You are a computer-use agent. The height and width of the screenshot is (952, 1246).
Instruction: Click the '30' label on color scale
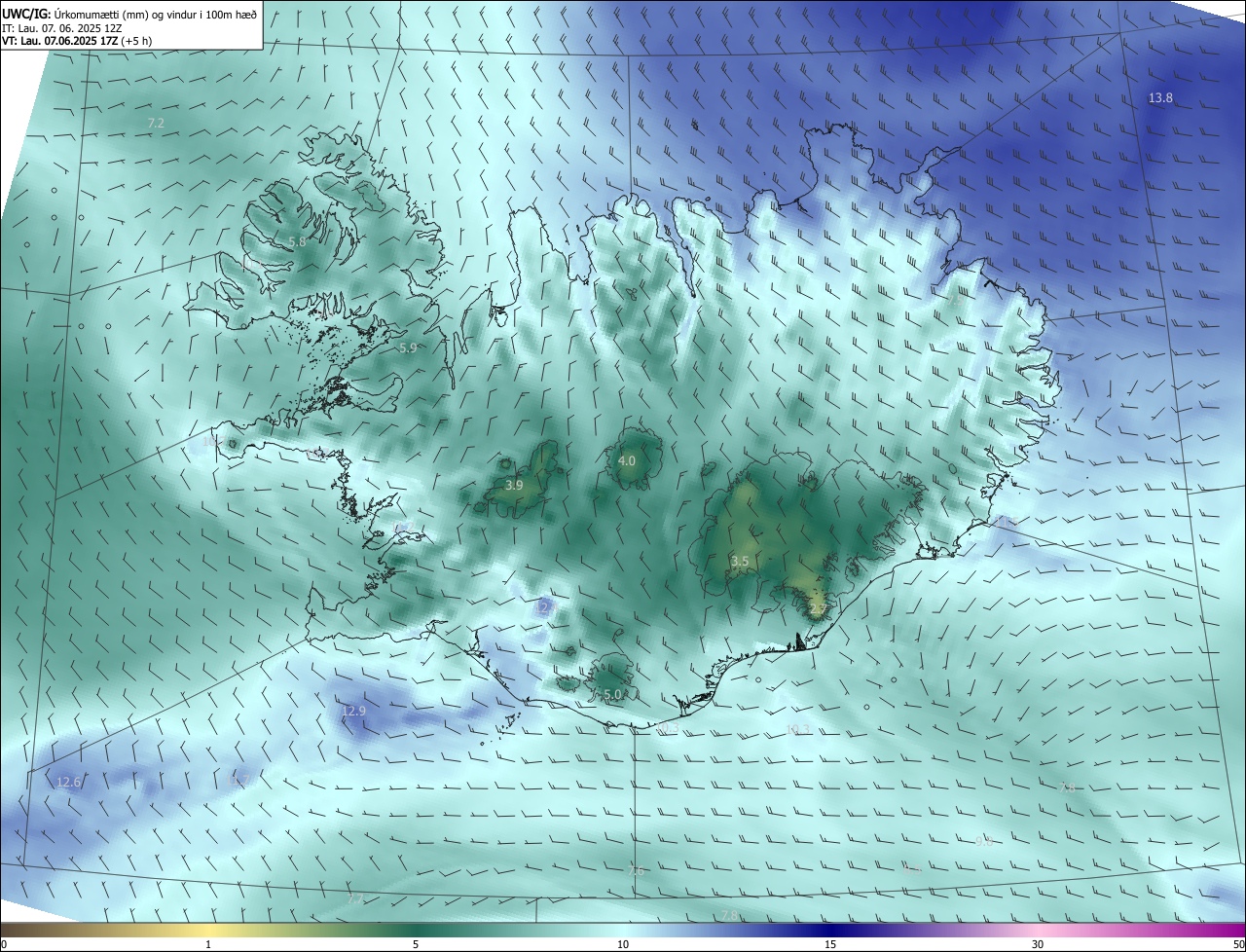tap(1038, 944)
